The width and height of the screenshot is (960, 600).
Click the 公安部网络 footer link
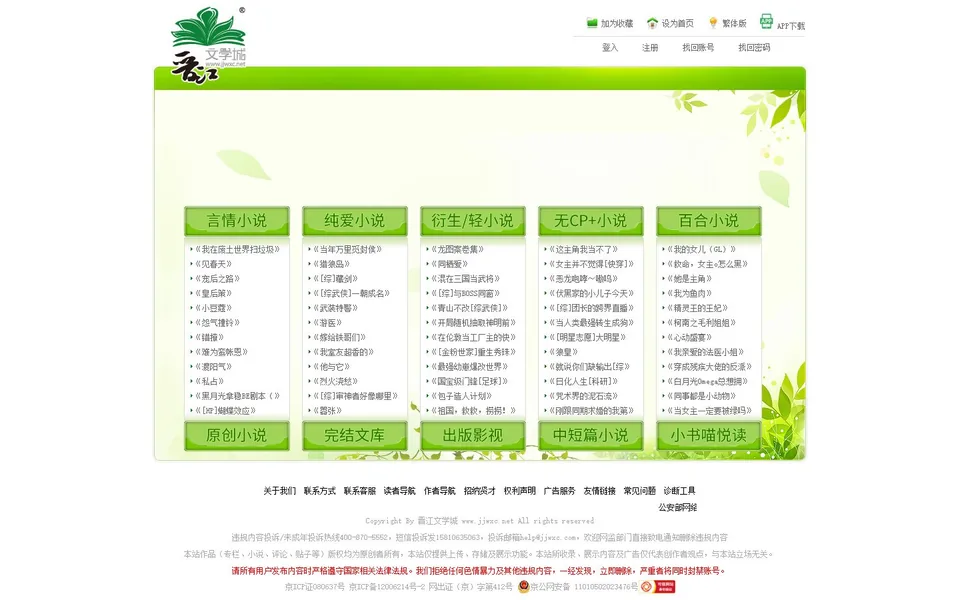678,508
